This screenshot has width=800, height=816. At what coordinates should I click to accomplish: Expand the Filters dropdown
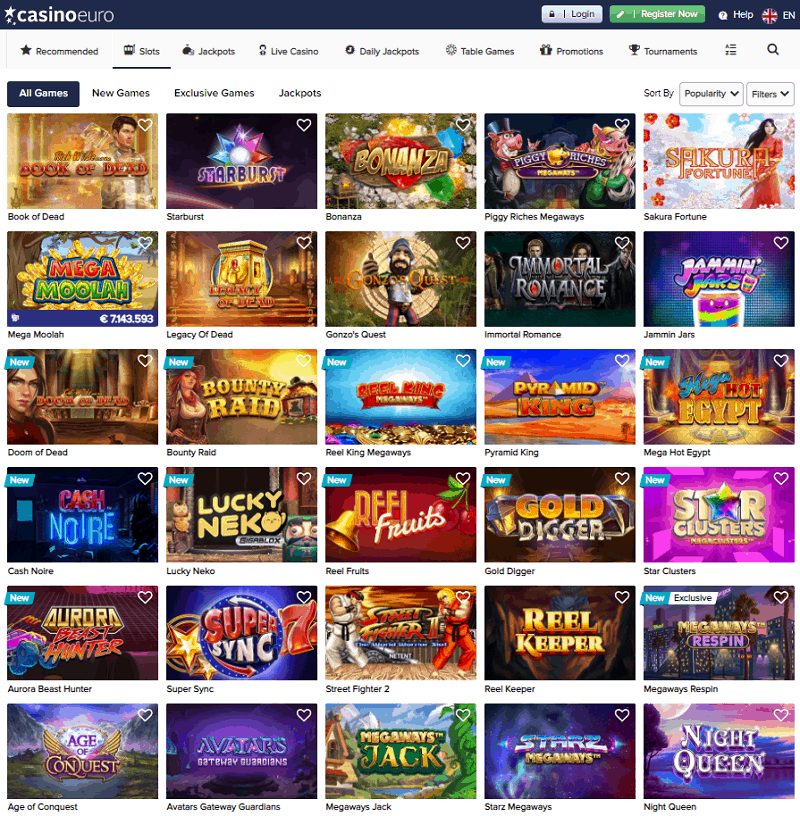click(770, 94)
